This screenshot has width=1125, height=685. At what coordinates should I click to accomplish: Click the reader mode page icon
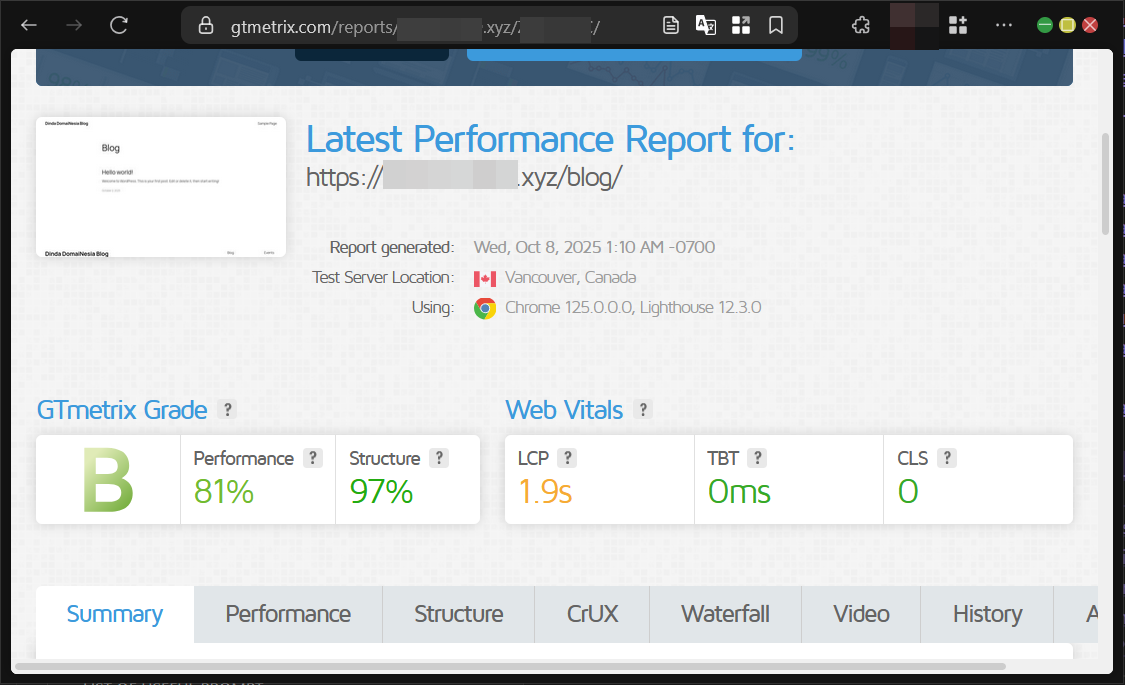671,25
